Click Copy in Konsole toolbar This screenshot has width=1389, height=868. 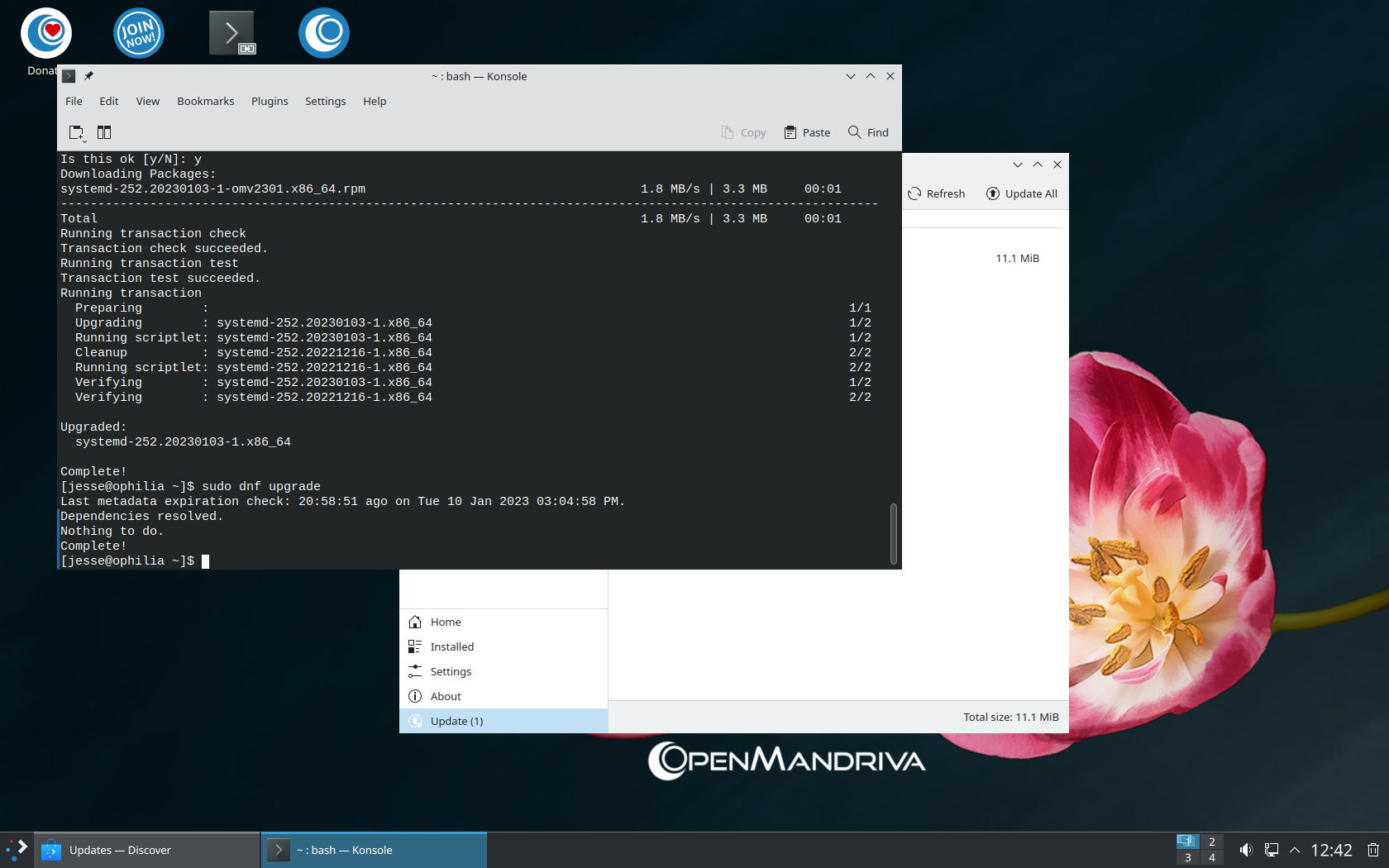(743, 132)
